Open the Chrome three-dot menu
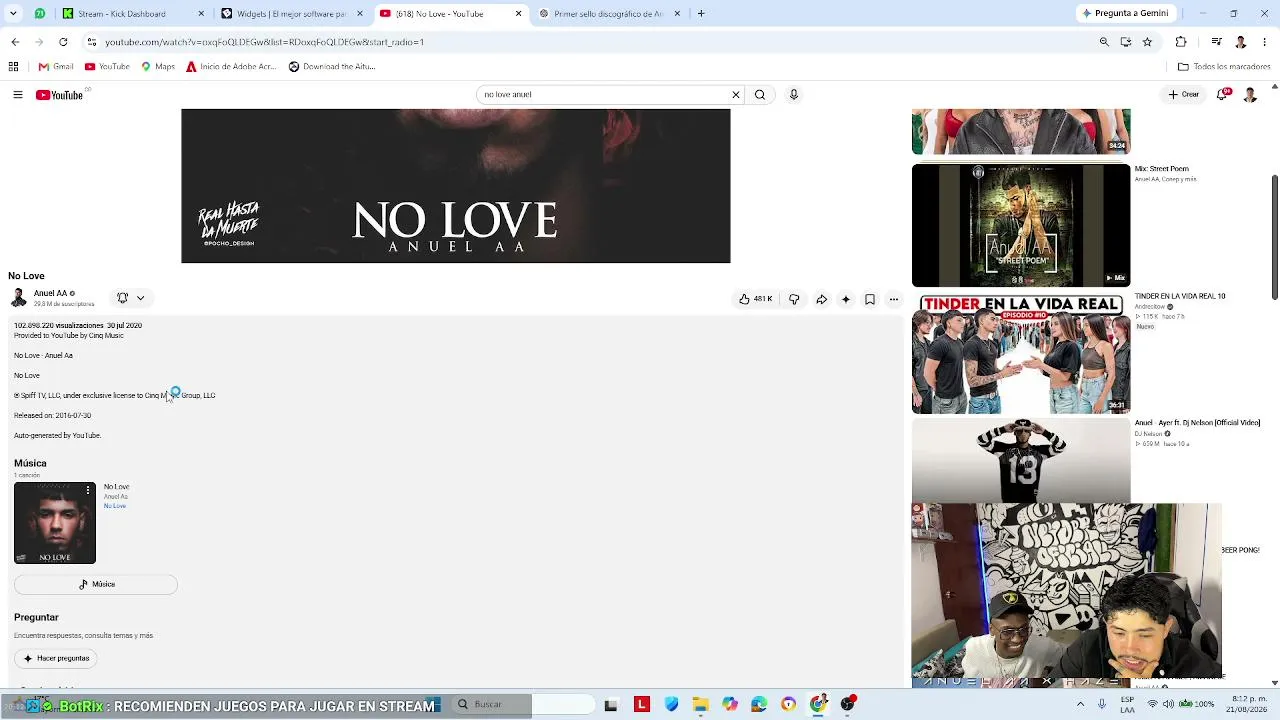Viewport: 1280px width, 720px height. [1264, 42]
